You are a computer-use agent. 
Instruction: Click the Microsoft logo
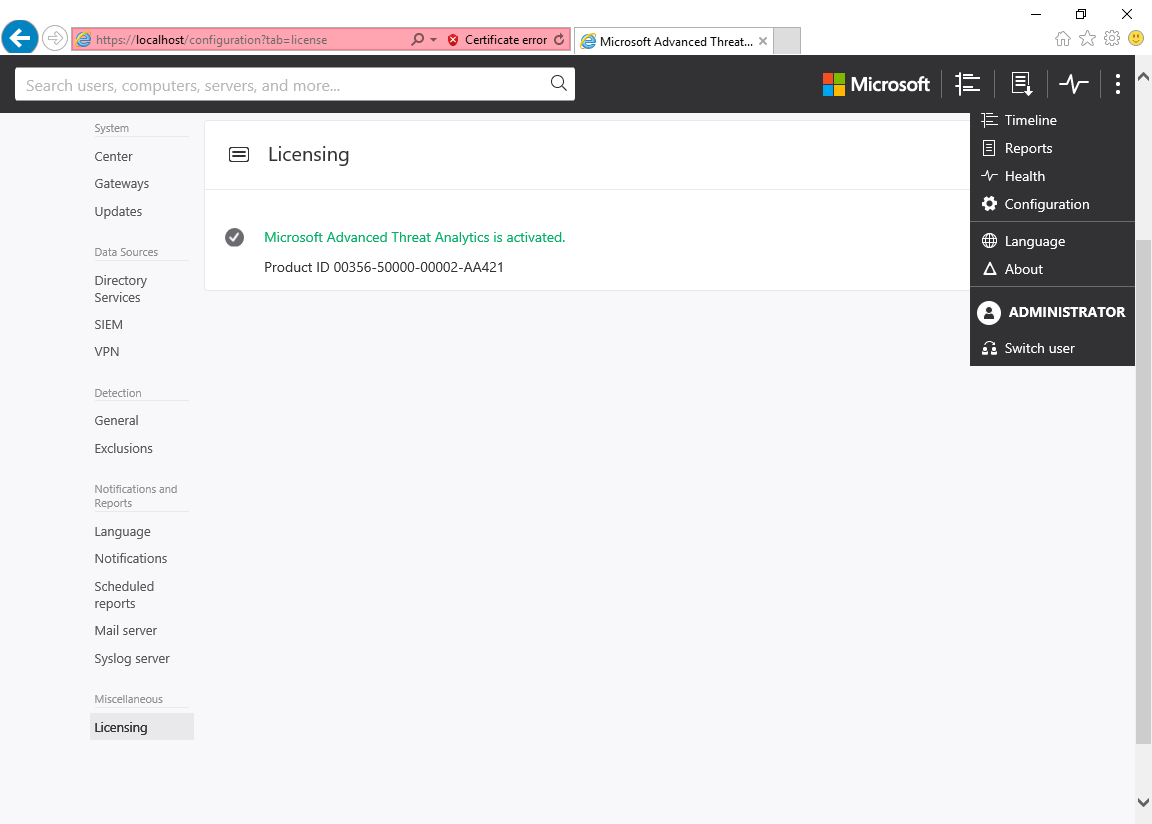pyautogui.click(x=876, y=84)
